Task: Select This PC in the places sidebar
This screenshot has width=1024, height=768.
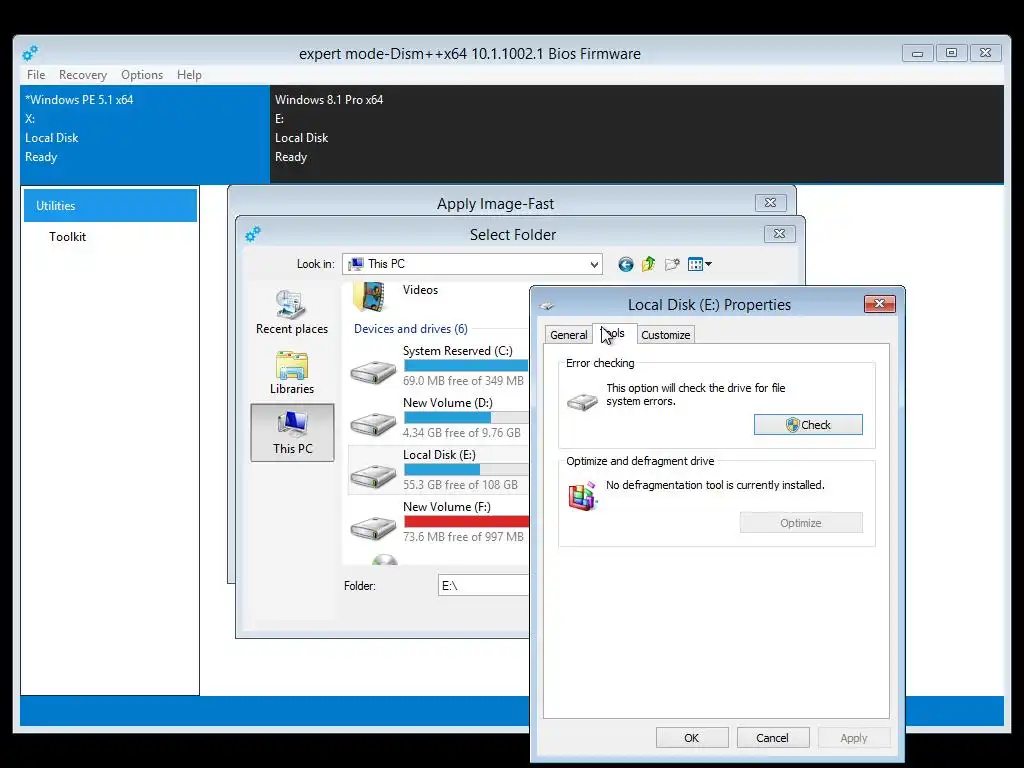Action: point(293,432)
